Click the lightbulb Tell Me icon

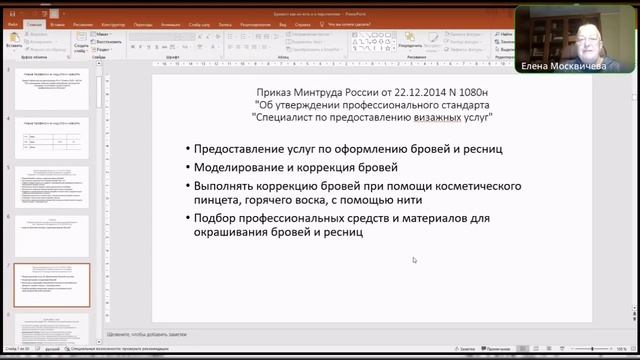(322, 24)
